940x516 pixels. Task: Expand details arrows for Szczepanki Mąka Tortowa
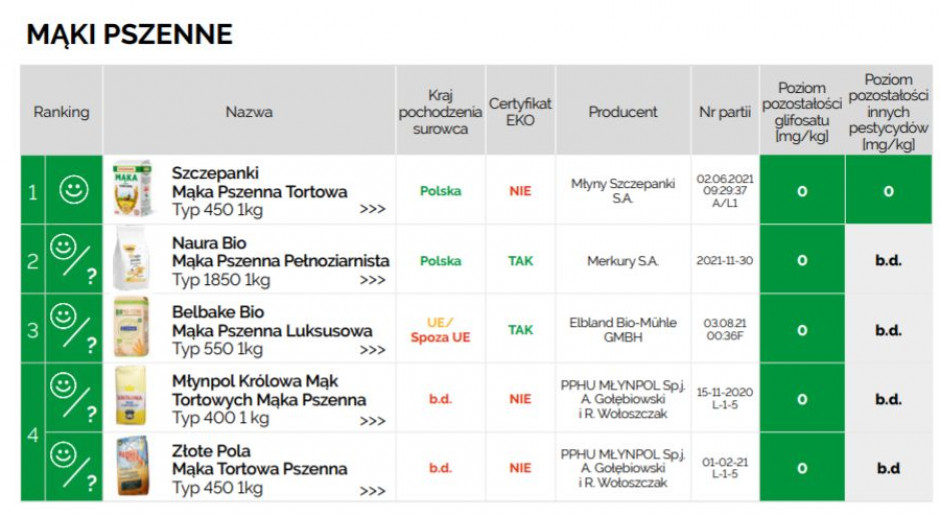(372, 209)
